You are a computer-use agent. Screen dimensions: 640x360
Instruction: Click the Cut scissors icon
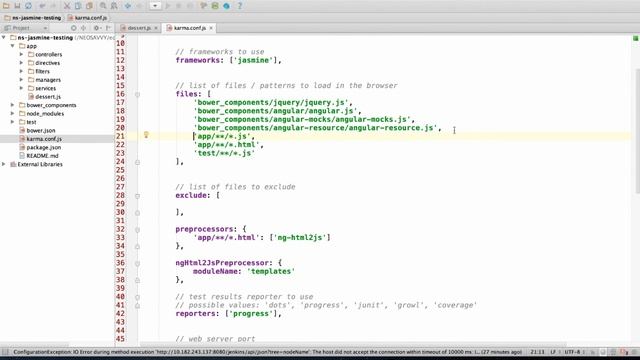67,6
